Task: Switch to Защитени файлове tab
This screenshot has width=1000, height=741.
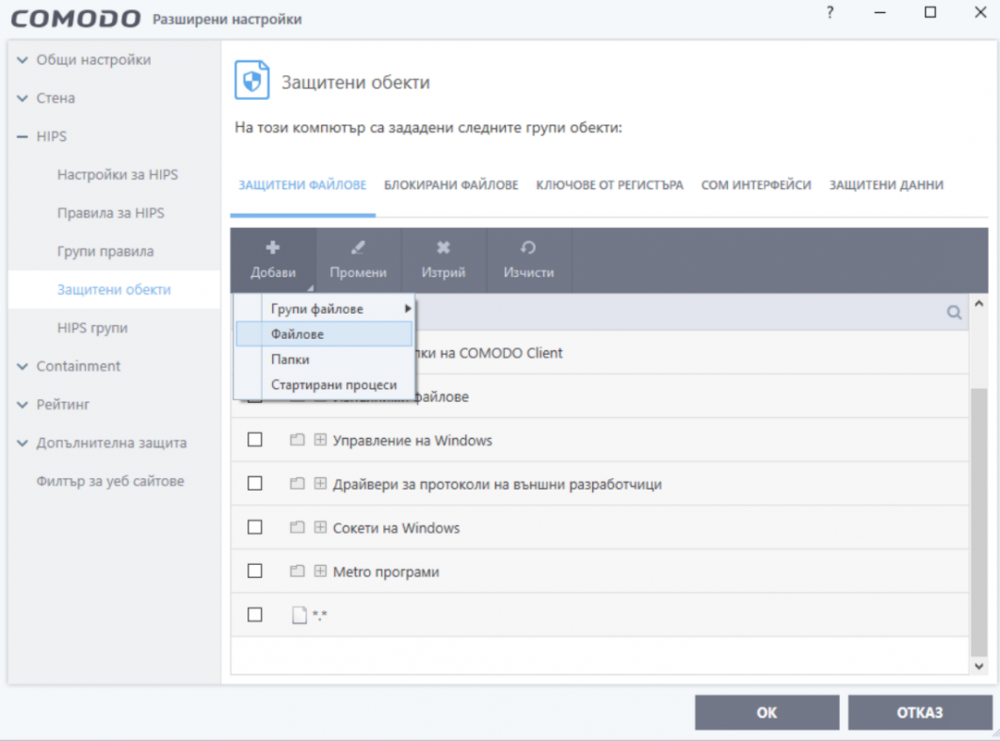Action: tap(302, 185)
